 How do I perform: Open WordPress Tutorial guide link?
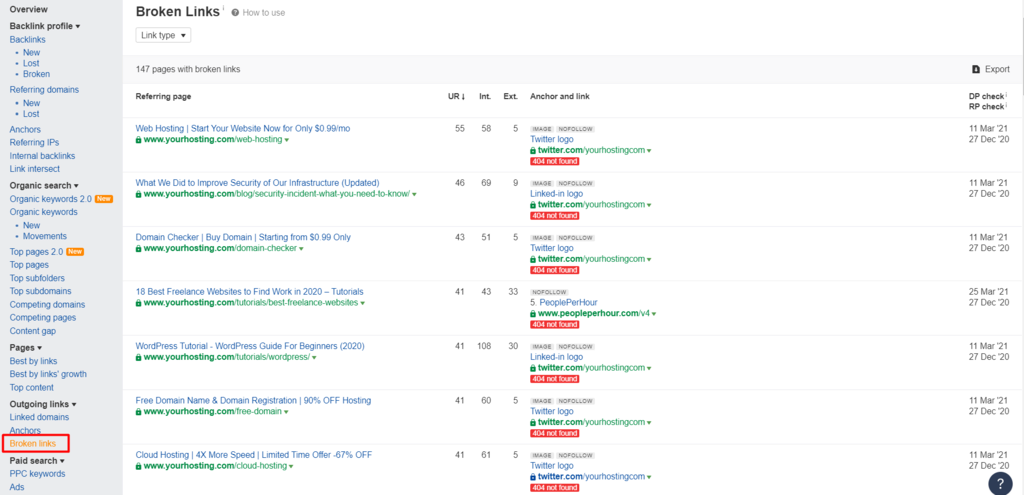pos(250,345)
